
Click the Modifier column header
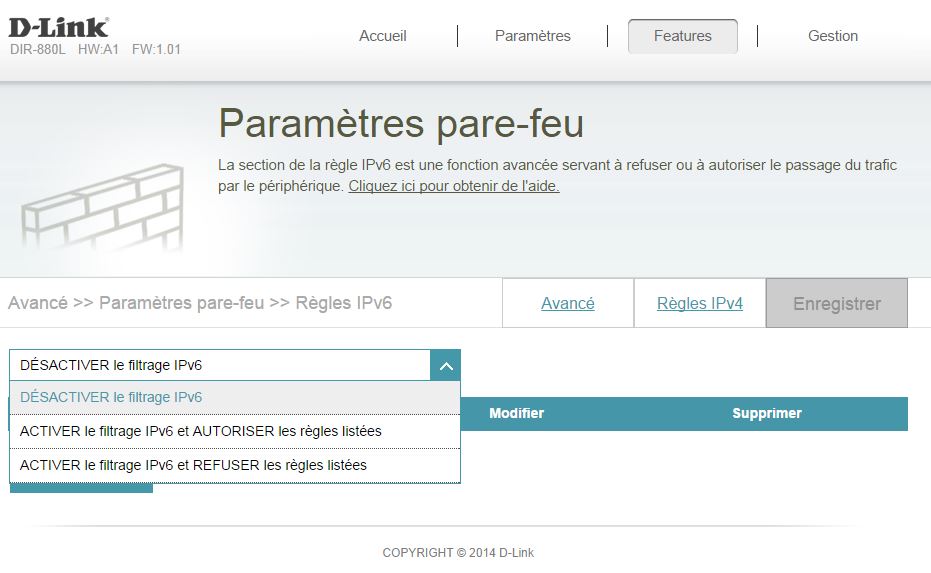point(516,414)
